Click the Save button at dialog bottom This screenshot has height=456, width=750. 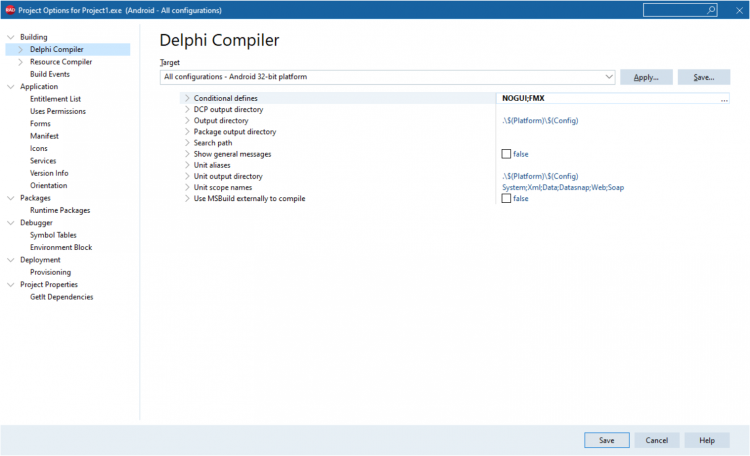pyautogui.click(x=607, y=440)
